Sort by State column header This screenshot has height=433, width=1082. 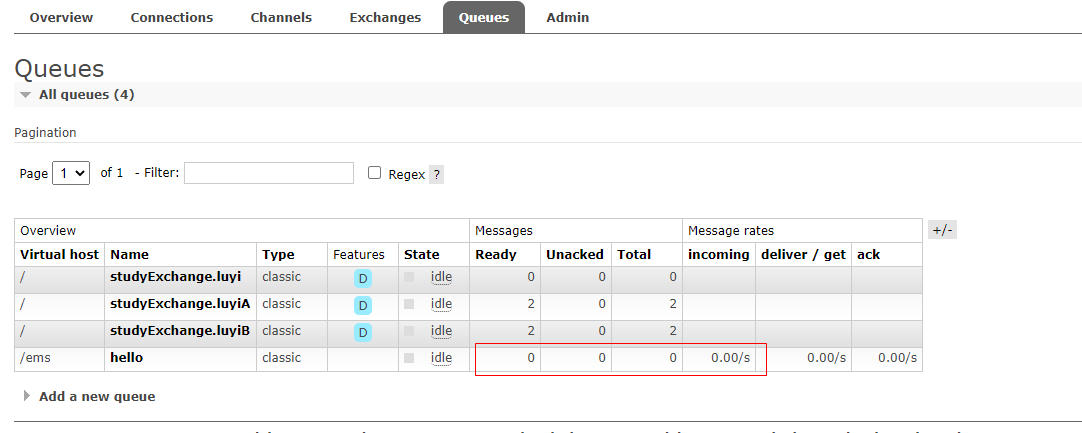click(422, 254)
